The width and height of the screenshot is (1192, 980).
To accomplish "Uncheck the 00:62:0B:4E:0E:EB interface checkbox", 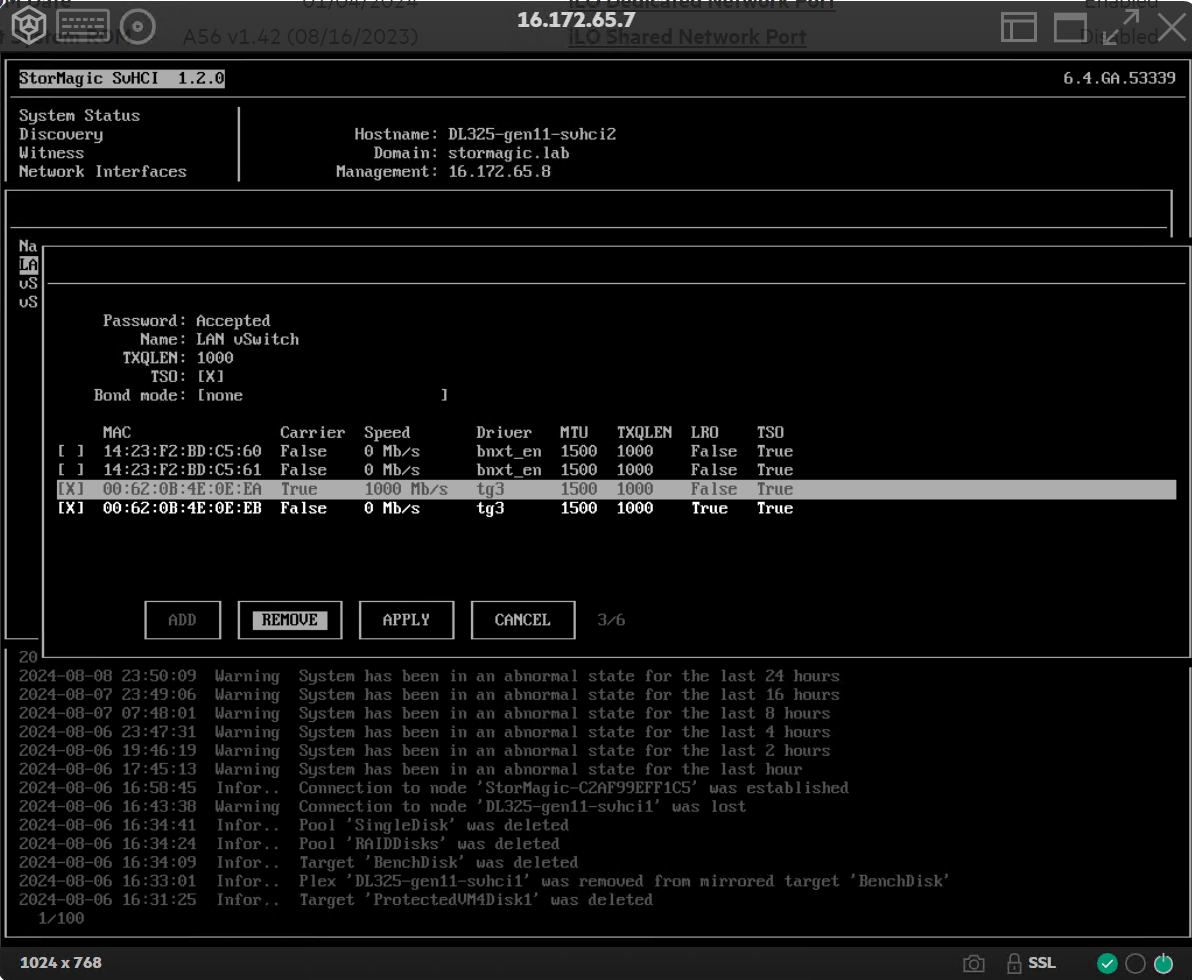I will [x=71, y=508].
